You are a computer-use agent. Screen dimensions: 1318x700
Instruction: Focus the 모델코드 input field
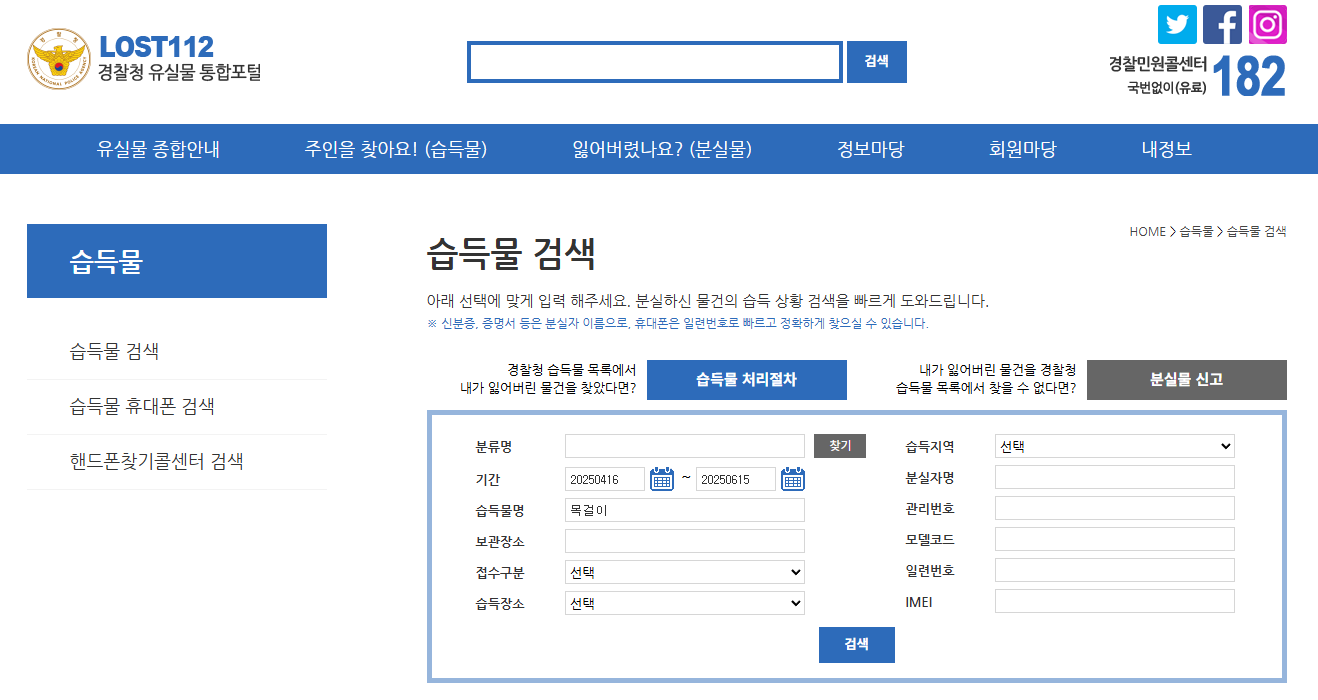(x=1115, y=539)
